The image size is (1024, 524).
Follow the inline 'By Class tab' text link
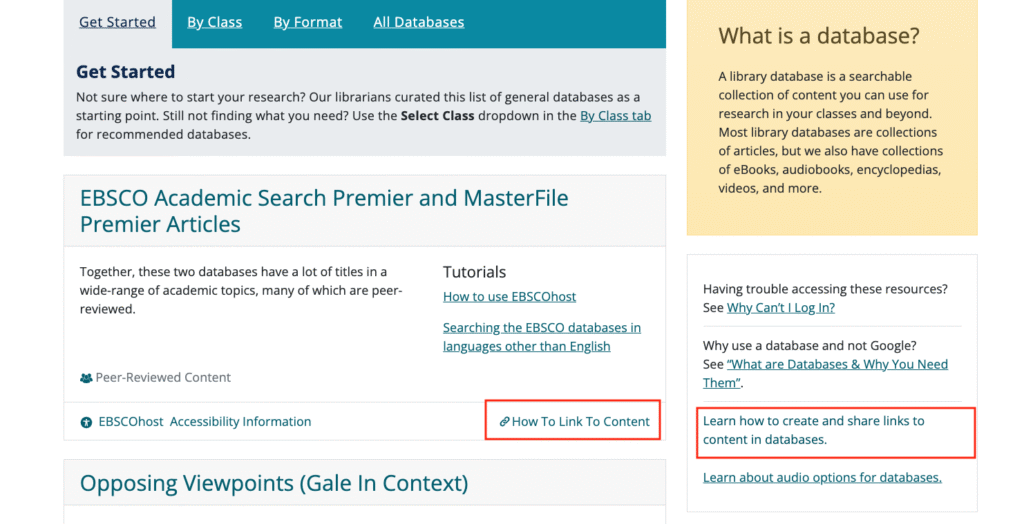[x=615, y=116]
